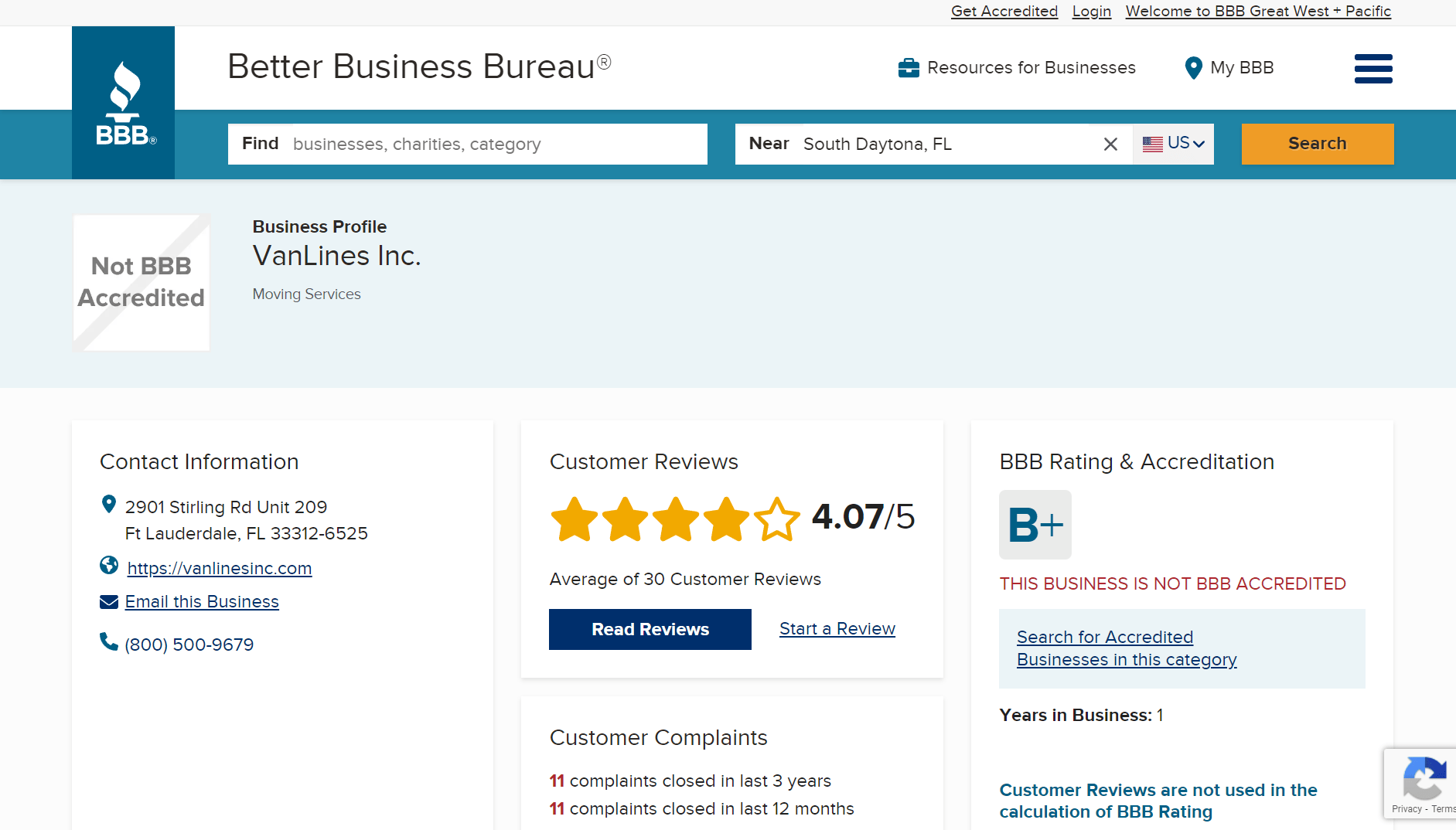Screen dimensions: 1456x830
Task: Click the Years in Business: 1 text
Action: [x=1081, y=716]
